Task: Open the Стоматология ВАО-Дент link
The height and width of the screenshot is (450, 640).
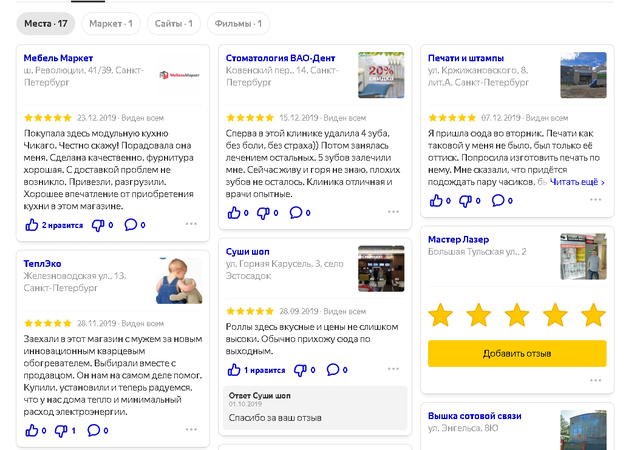Action: click(280, 58)
